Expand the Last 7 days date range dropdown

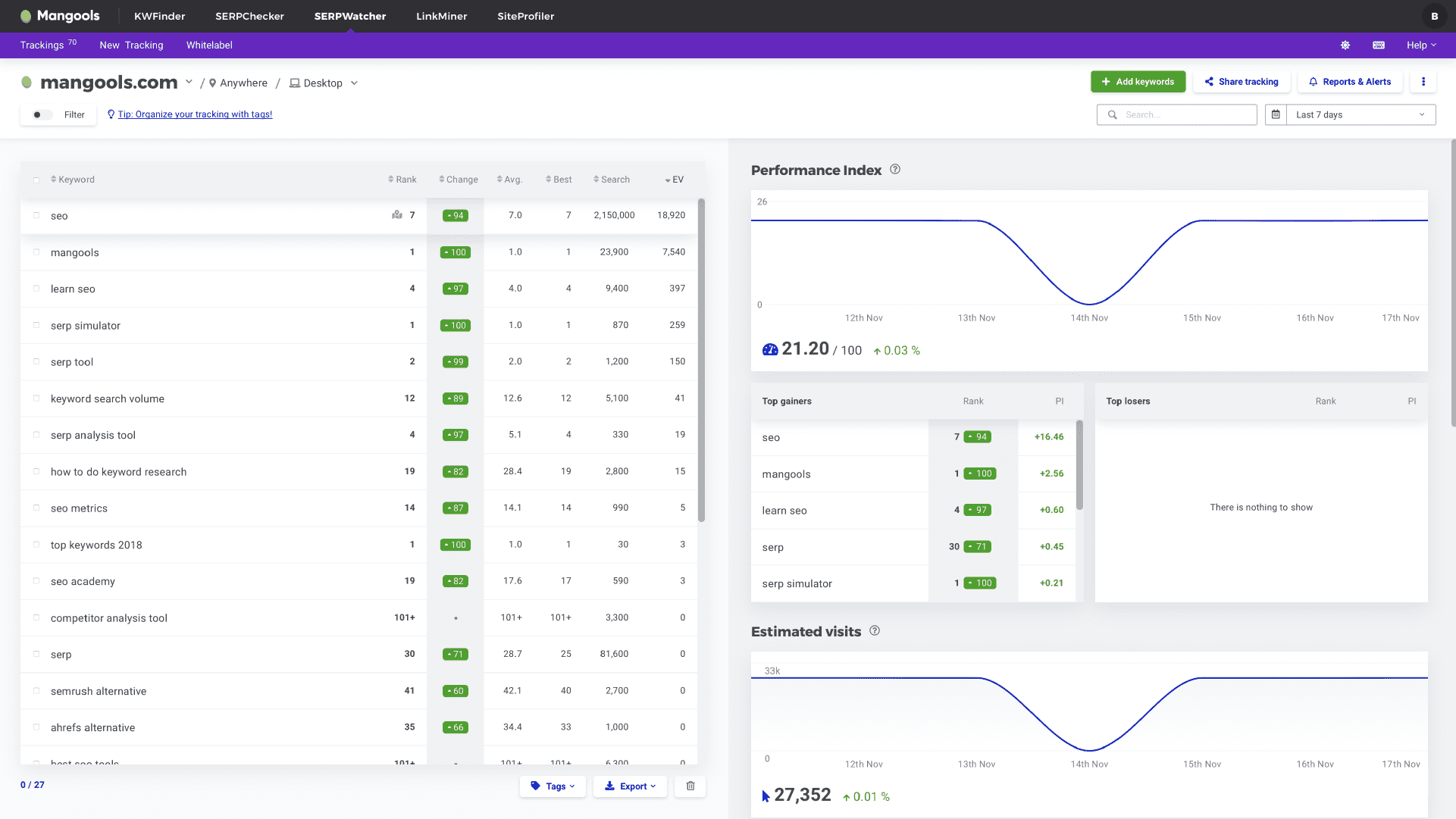1350,114
